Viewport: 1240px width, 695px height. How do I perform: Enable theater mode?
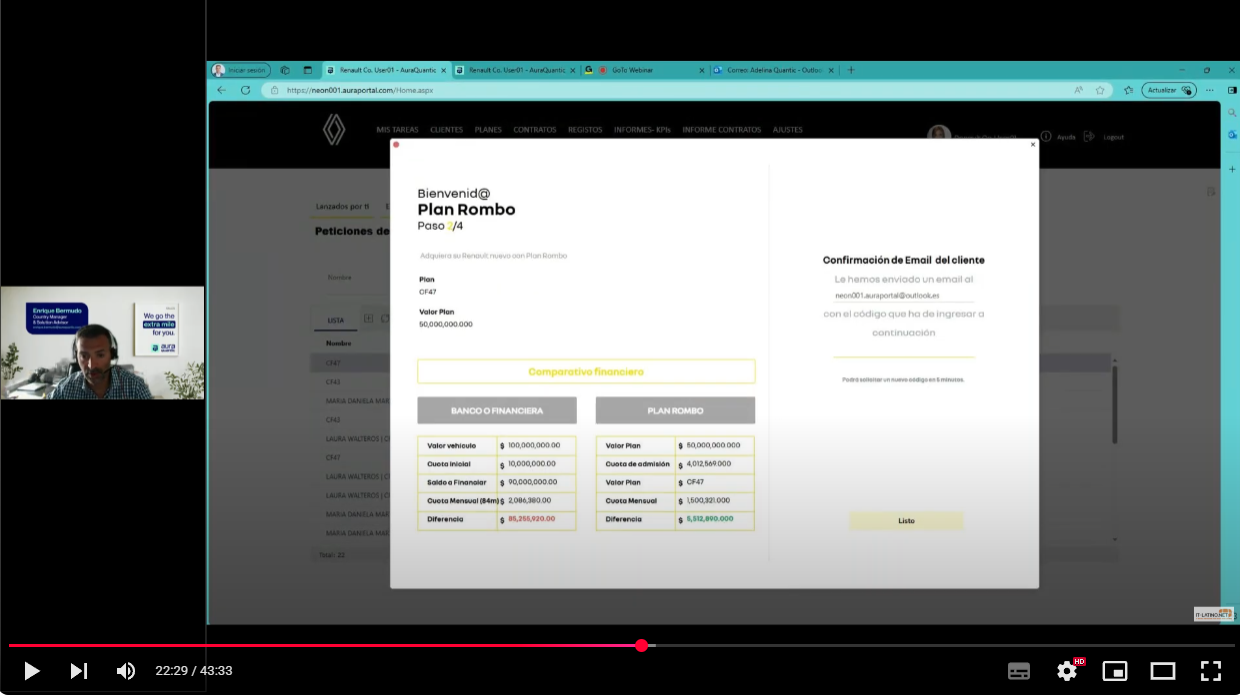pos(1163,671)
